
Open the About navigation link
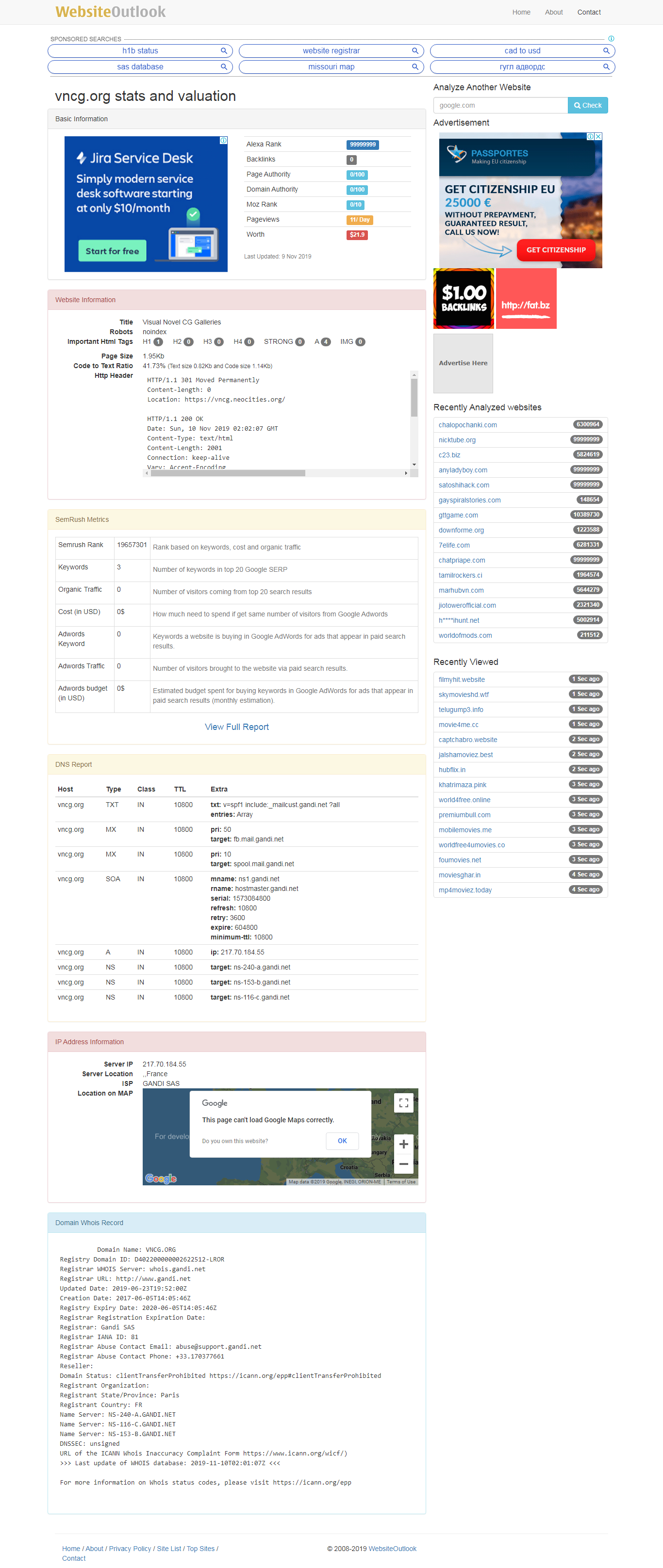click(x=554, y=12)
